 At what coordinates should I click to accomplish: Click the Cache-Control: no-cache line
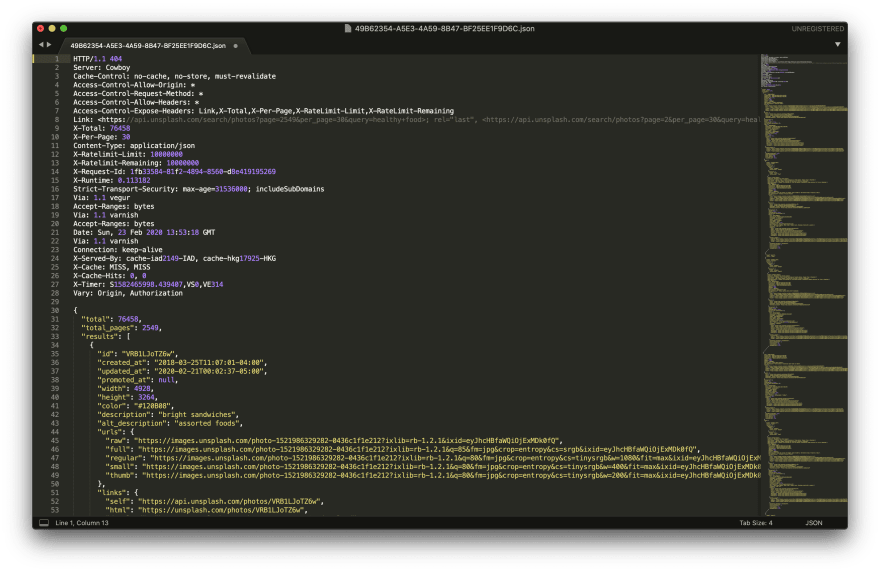[x=175, y=76]
